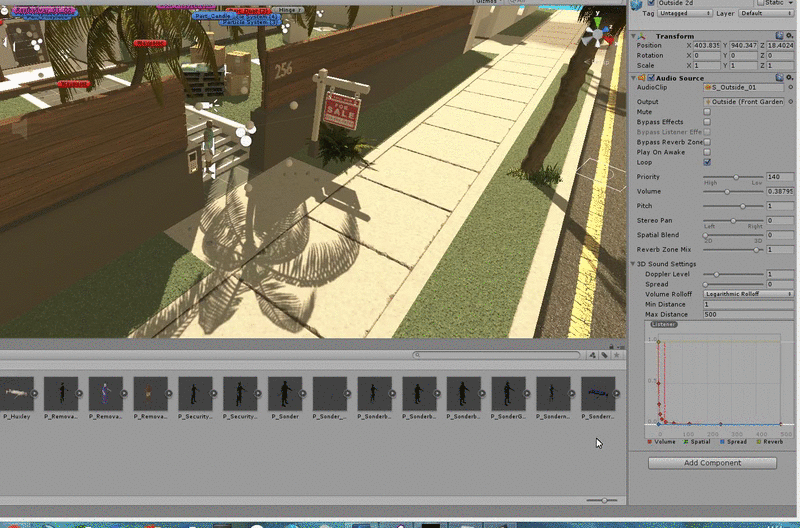Select the Hinge label in the scene view
The width and height of the screenshot is (800, 528).
coord(289,10)
